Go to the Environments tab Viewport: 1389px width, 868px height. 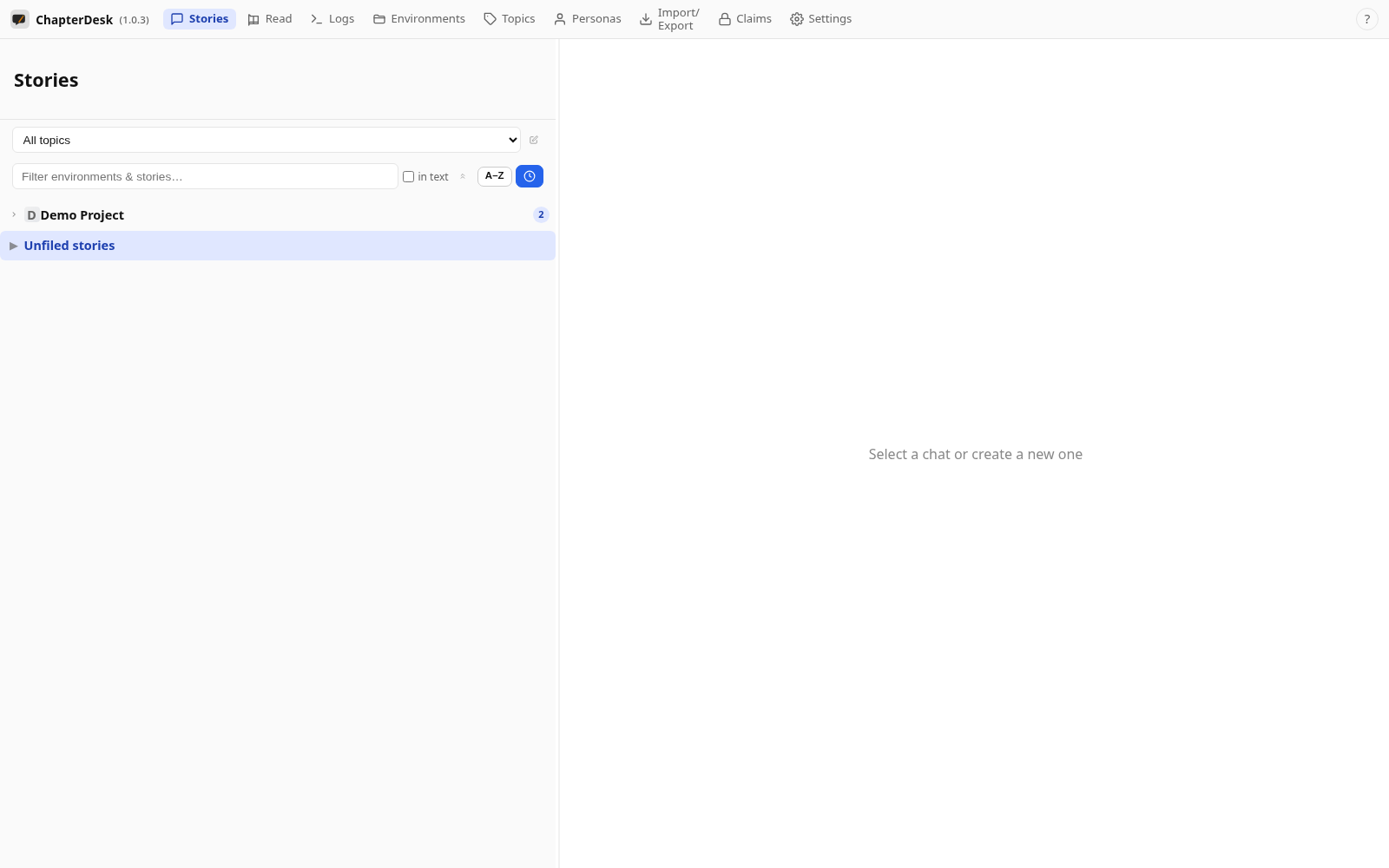tap(419, 19)
